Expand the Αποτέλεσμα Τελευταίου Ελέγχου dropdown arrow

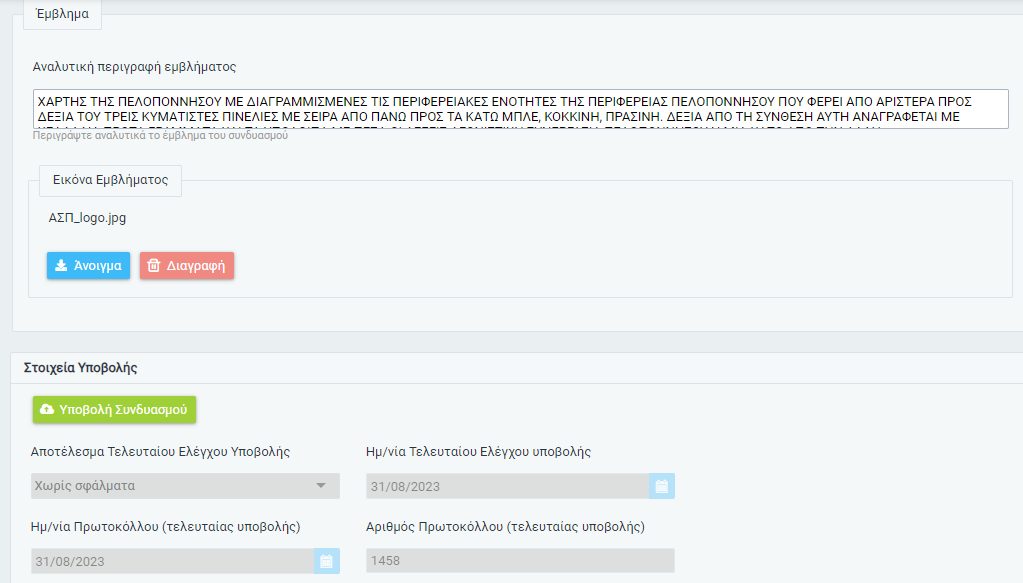321,486
